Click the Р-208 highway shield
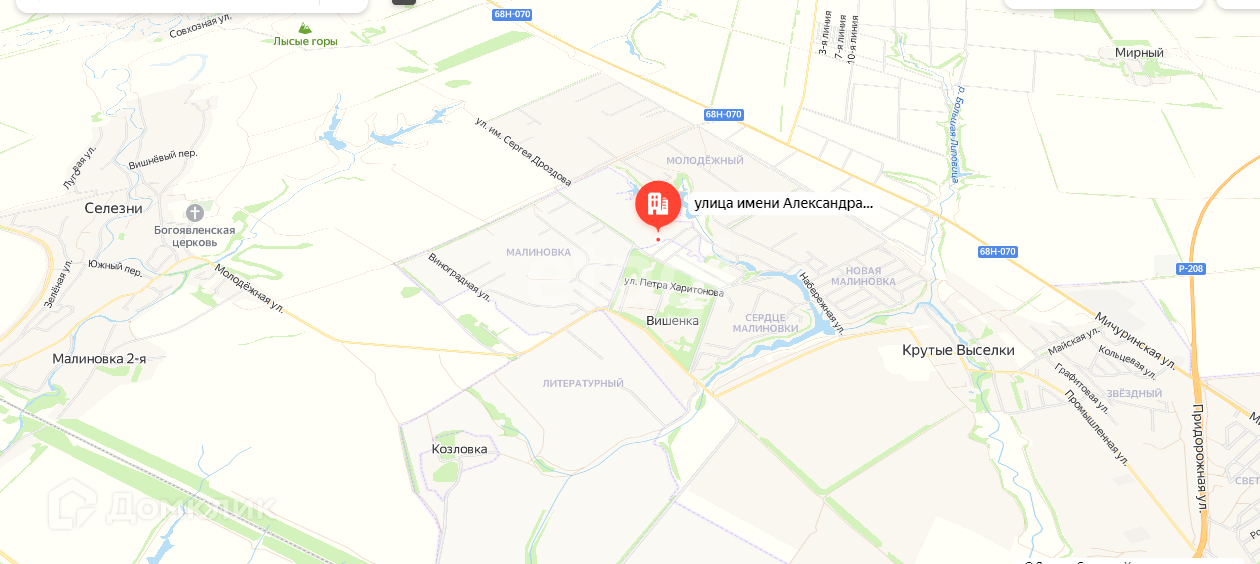This screenshot has height=564, width=1260. [1191, 268]
